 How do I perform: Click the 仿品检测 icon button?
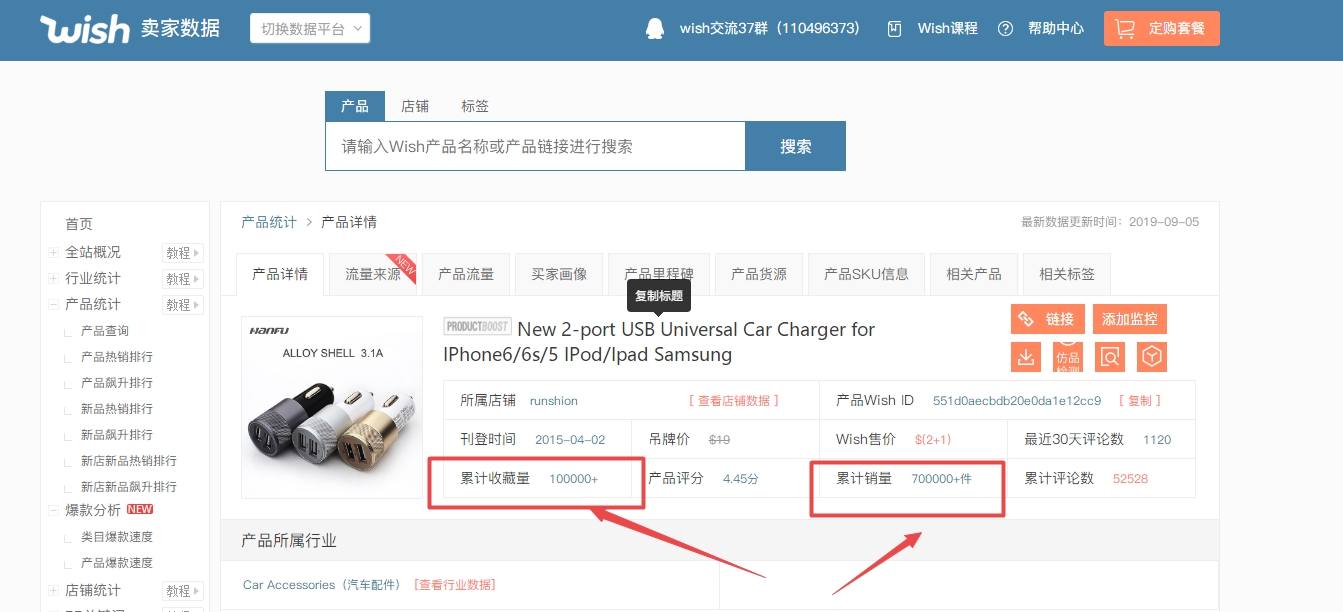(1067, 356)
